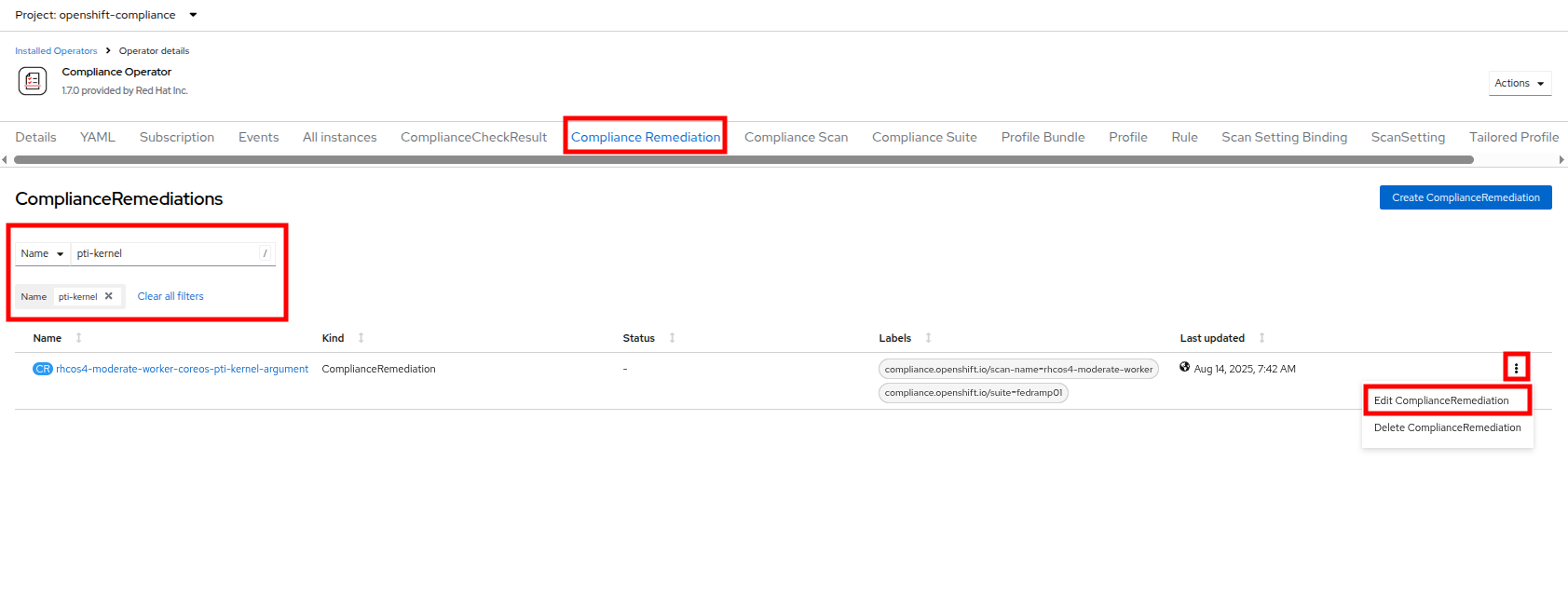Open rhcos4-moderate-worker-coreos-pti-kernel-argument link
Viewport: 1568px width, 596px height.
click(x=182, y=369)
